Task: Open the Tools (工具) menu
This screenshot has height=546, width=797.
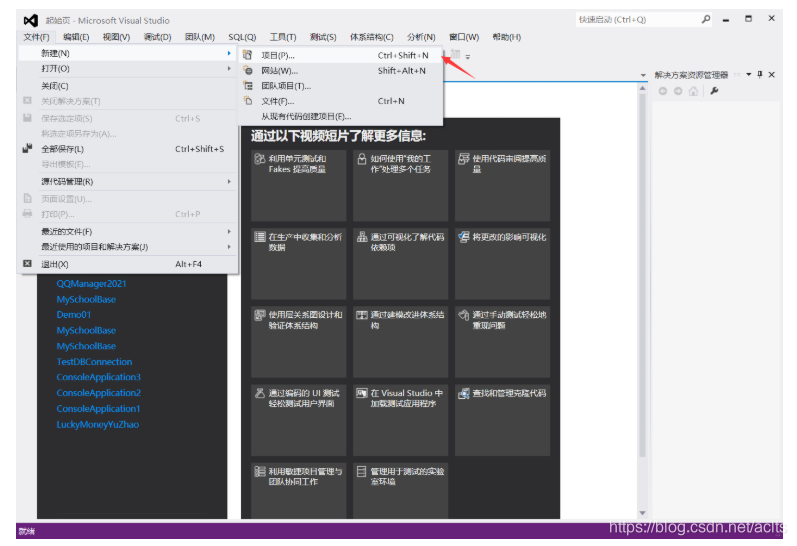Action: point(283,37)
